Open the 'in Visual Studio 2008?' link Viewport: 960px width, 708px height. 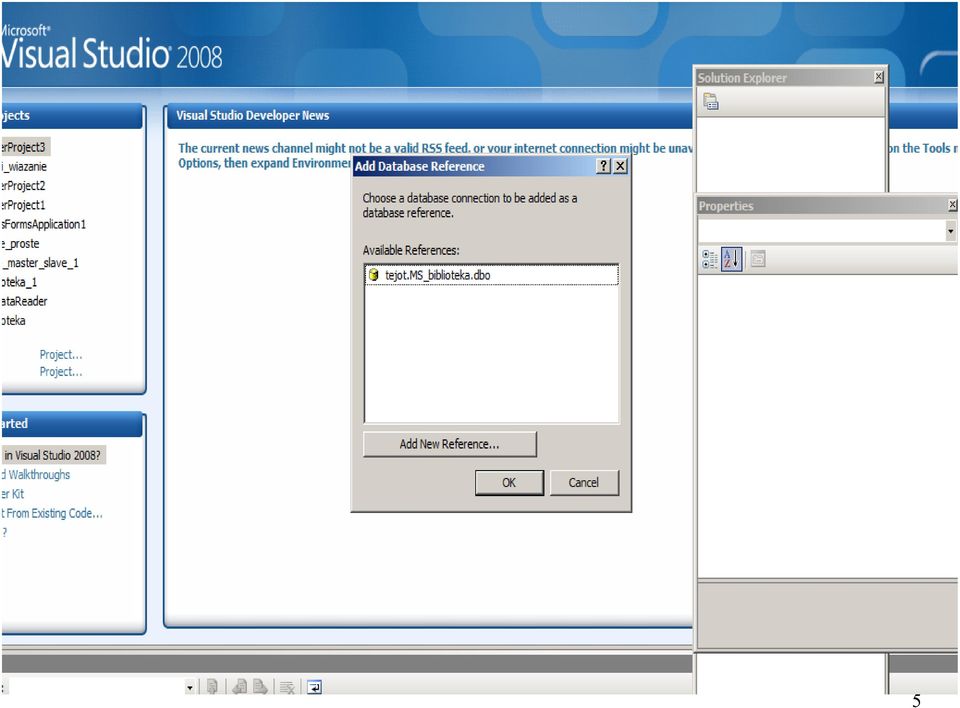coord(53,455)
